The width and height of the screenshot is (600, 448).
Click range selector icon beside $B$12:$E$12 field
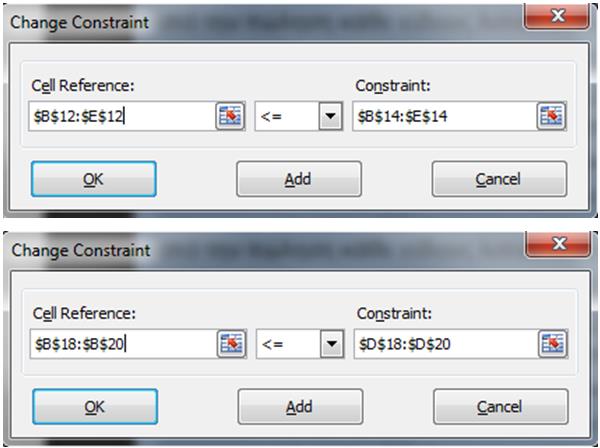230,116
